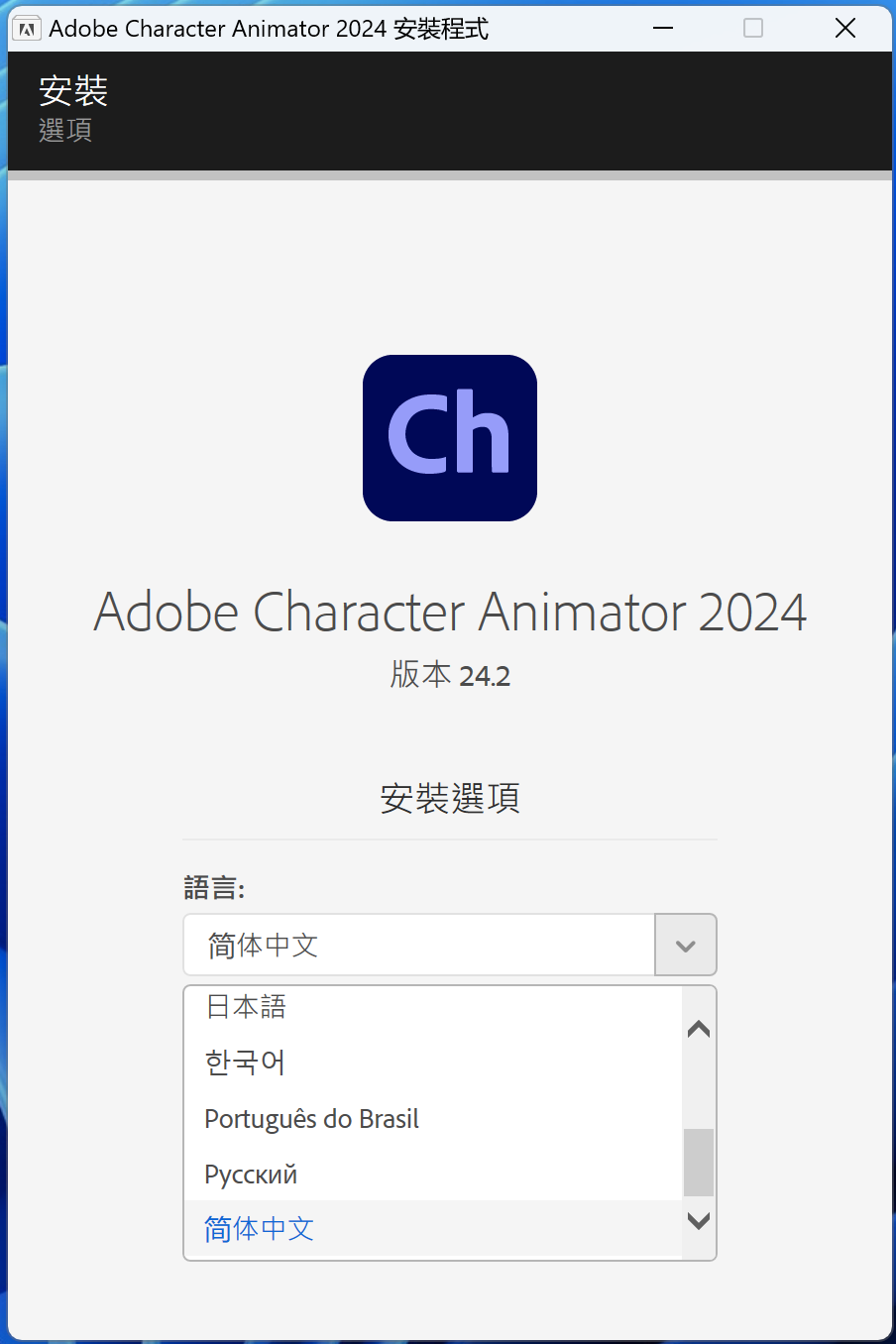Pick Português do Brasil as language
The image size is (896, 1344).
(311, 1119)
